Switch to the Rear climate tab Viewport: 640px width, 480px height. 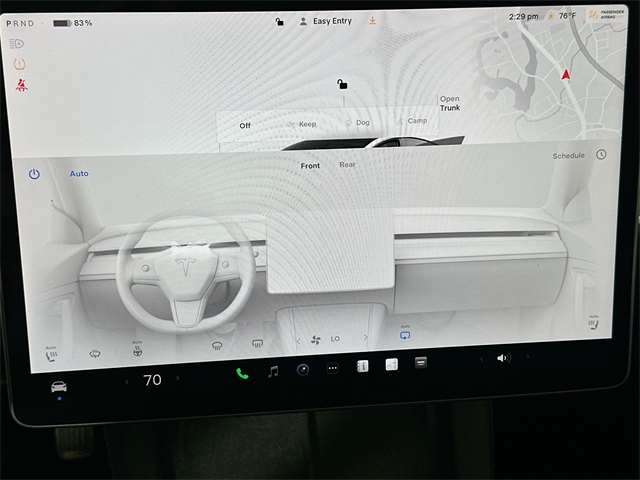tap(347, 164)
